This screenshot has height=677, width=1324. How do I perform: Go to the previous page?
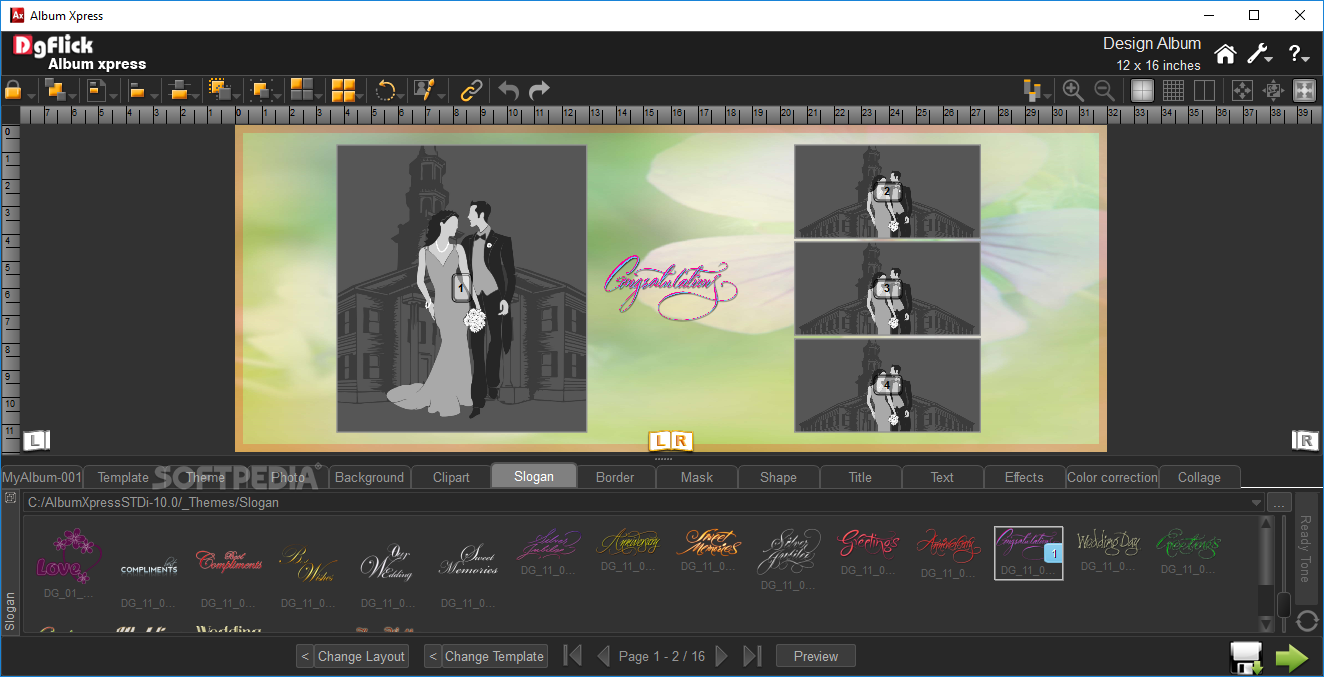tap(602, 656)
